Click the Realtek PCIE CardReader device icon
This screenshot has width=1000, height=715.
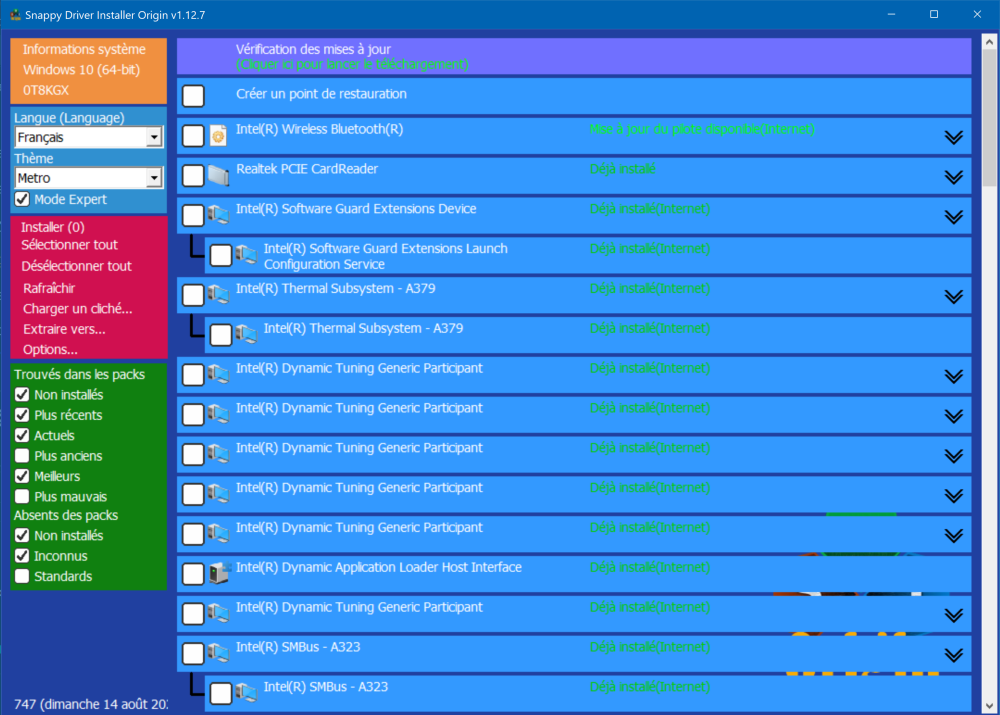point(218,175)
